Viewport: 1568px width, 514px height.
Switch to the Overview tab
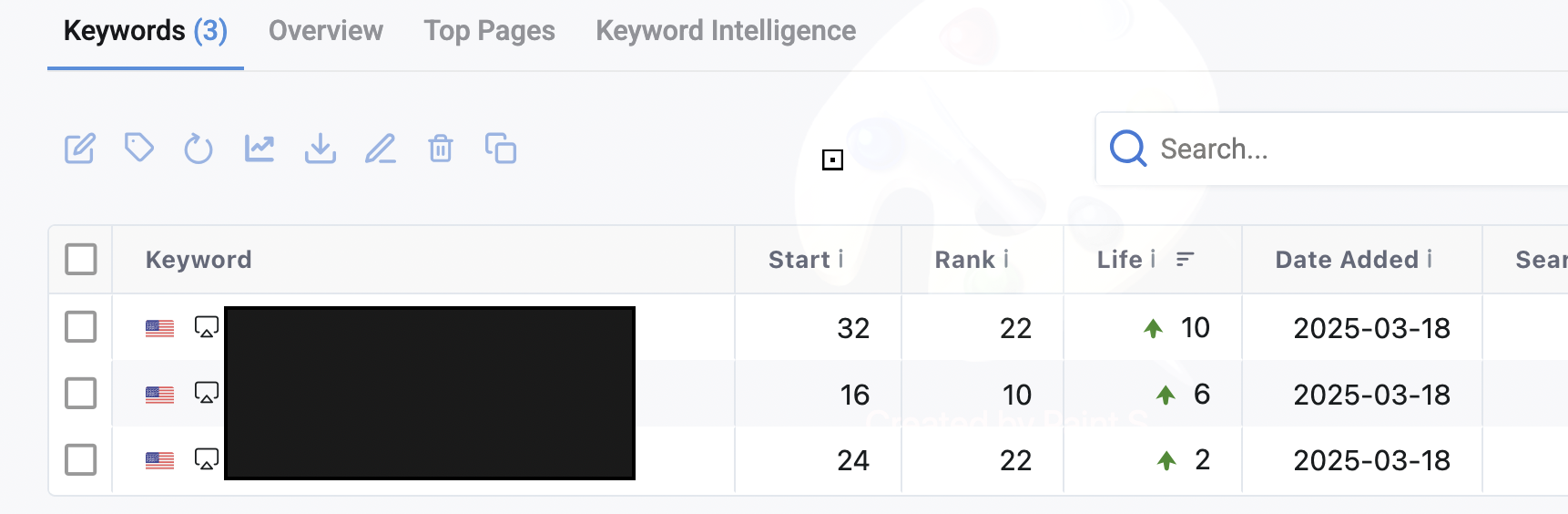326,31
